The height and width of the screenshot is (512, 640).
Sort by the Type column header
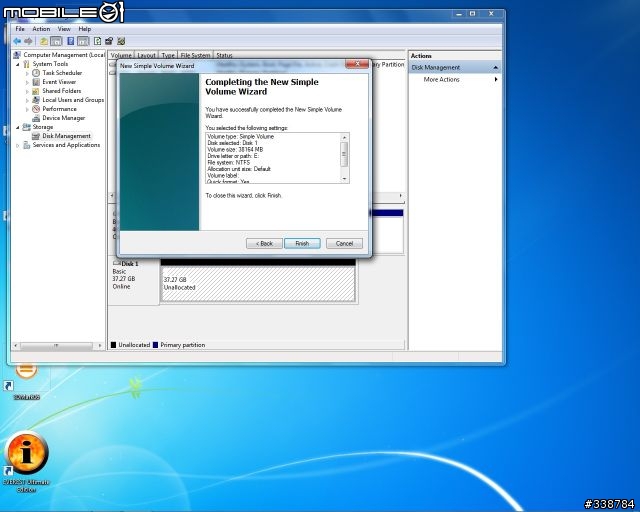pyautogui.click(x=168, y=55)
